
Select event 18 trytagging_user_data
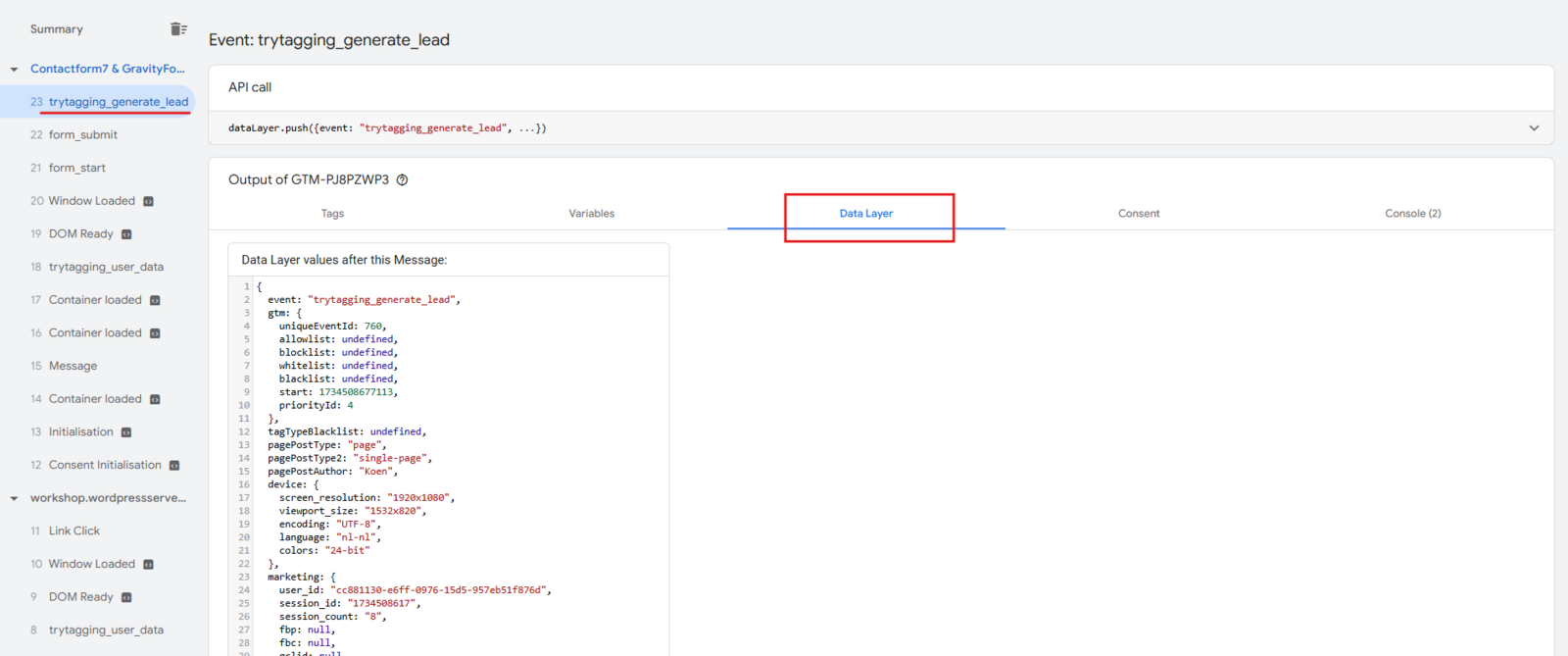[106, 268]
